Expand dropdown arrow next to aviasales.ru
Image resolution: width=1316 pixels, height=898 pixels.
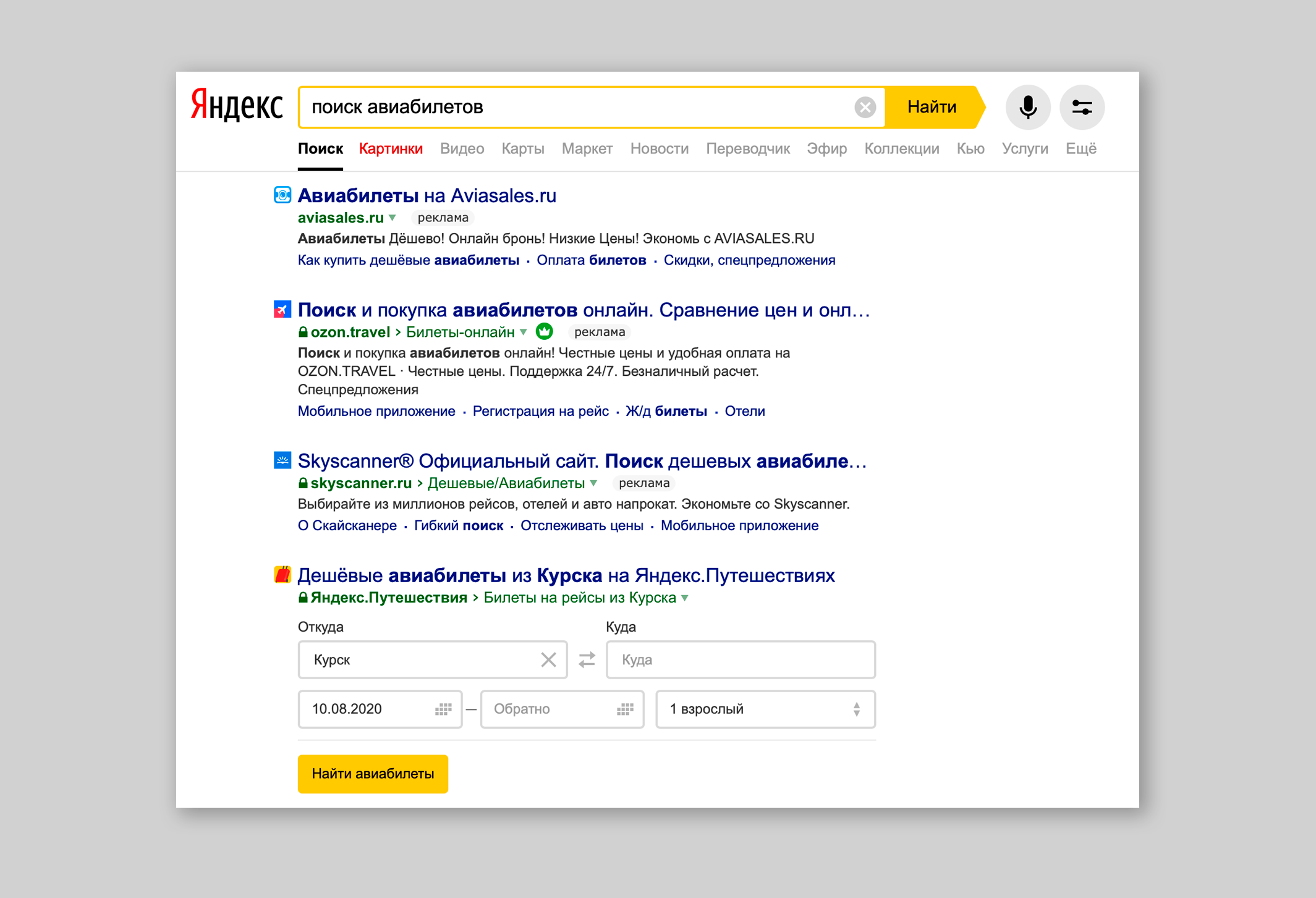pos(393,218)
